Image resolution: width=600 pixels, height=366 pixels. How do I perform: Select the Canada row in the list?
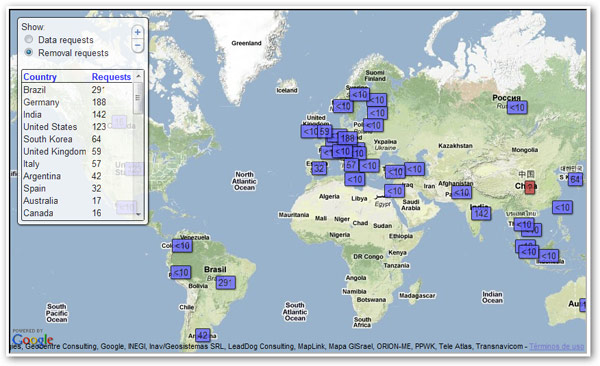pos(78,213)
